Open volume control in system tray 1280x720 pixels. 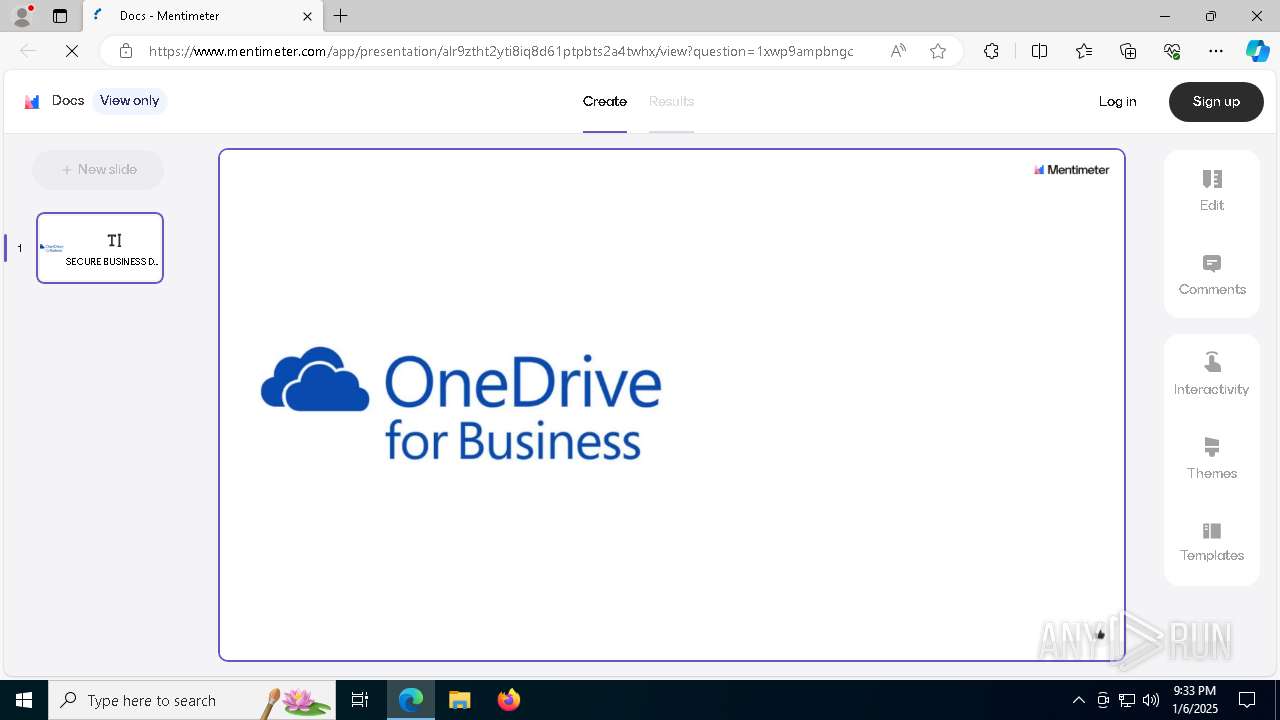click(x=1151, y=700)
